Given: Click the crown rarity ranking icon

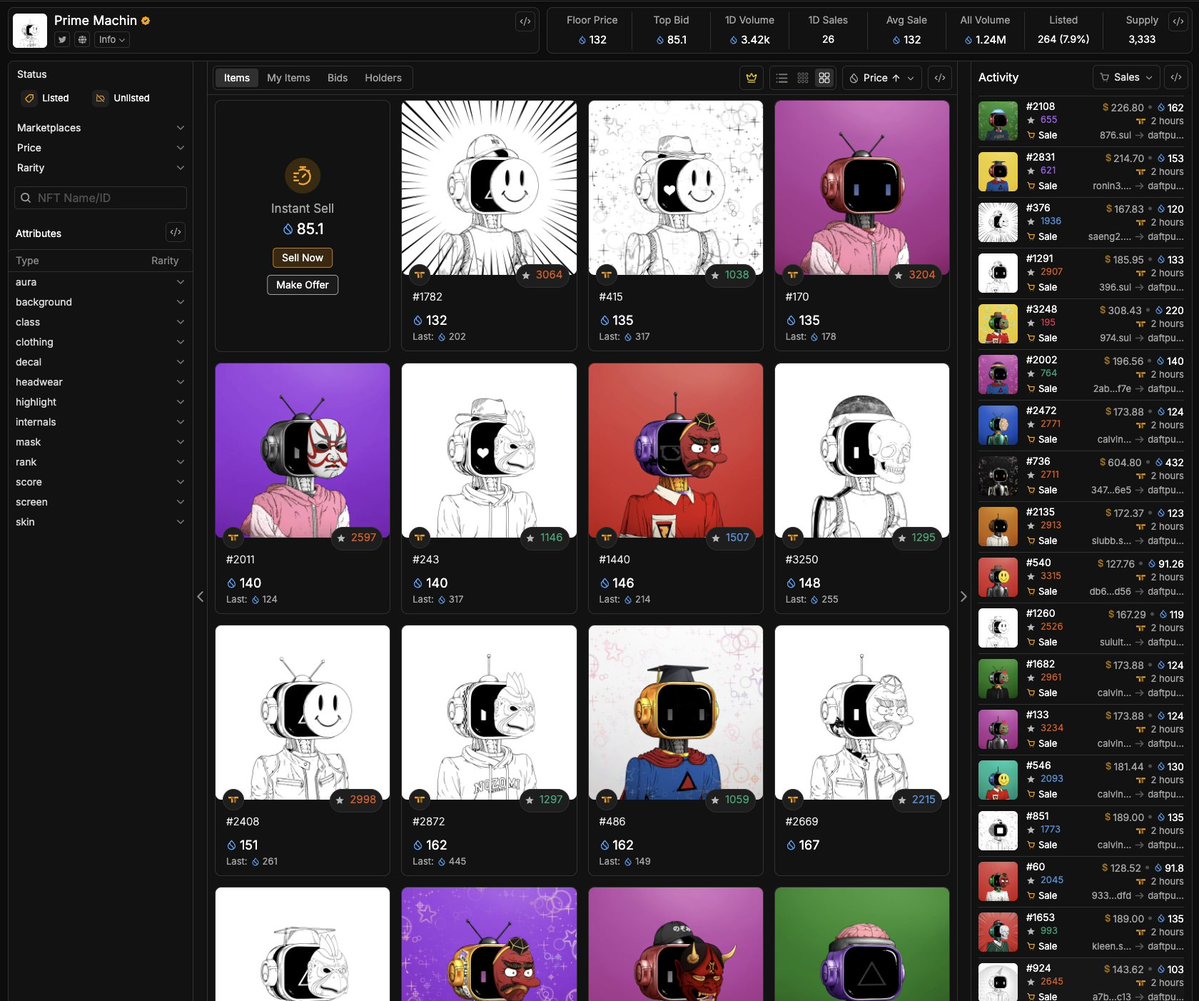Looking at the screenshot, I should coord(752,78).
